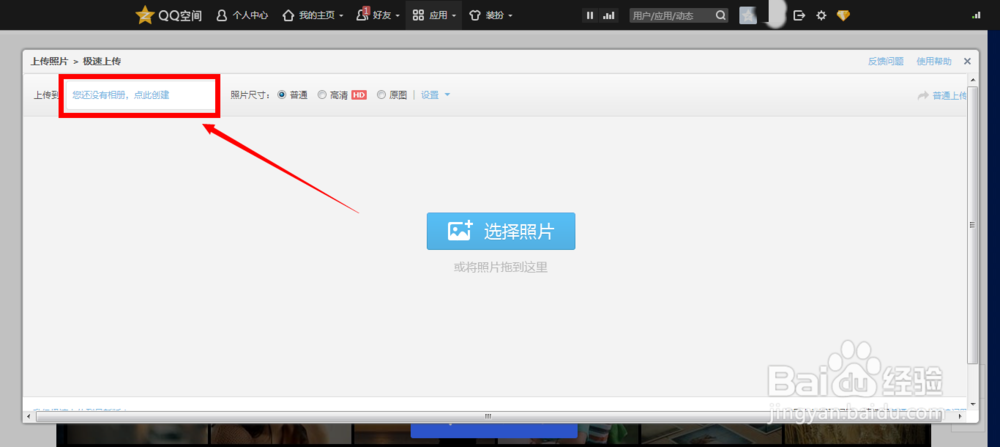
Task: Open the 装扮 menu
Action: point(490,15)
